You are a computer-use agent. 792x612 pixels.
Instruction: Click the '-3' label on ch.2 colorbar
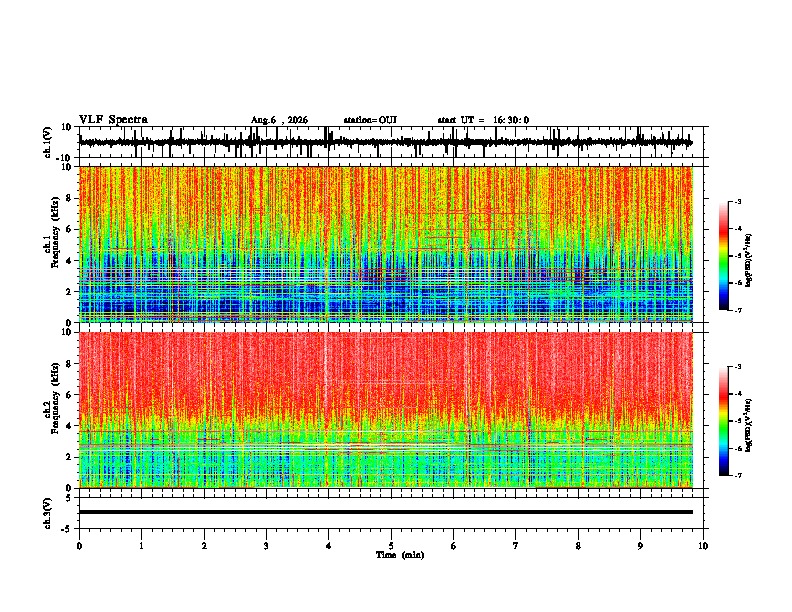pos(737,367)
